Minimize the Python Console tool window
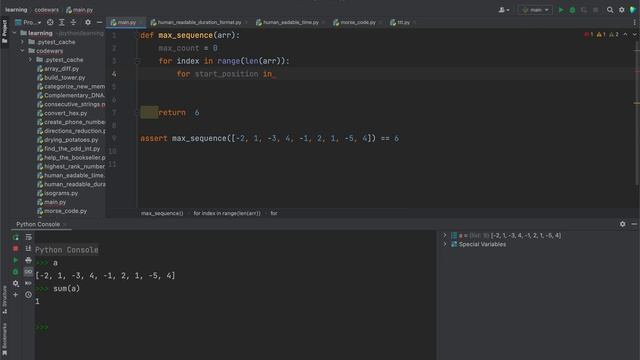The image size is (640, 360). click(634, 224)
